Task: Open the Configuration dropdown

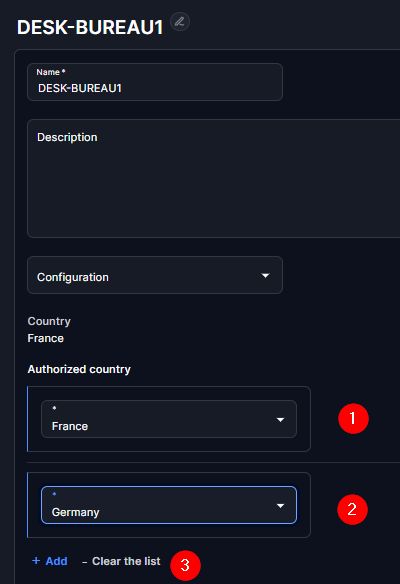Action: [x=155, y=275]
